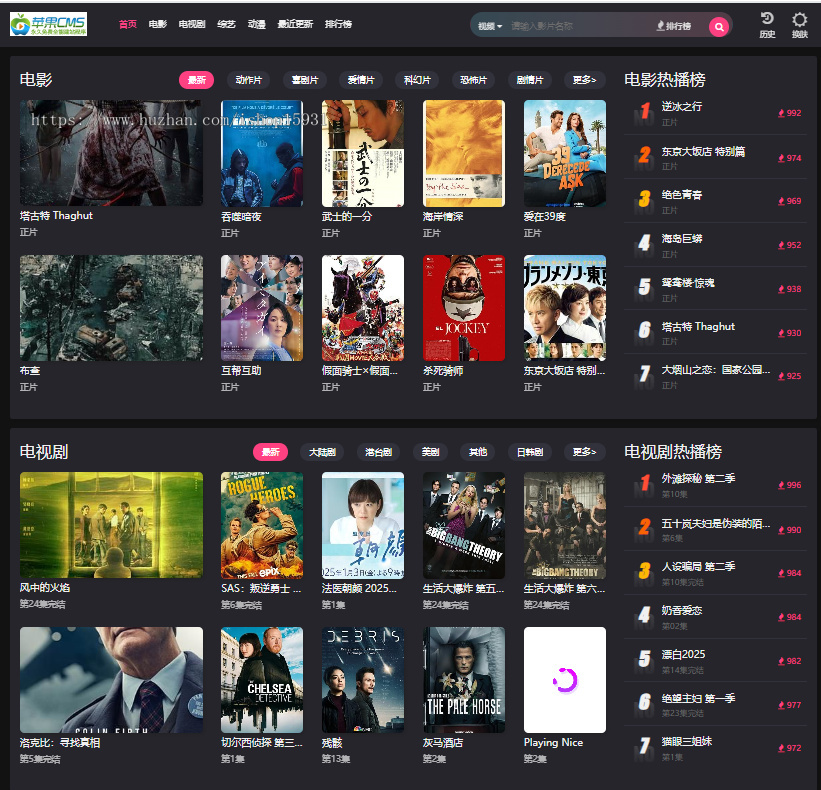Open the 法医朝颜 2025 poster

click(363, 525)
